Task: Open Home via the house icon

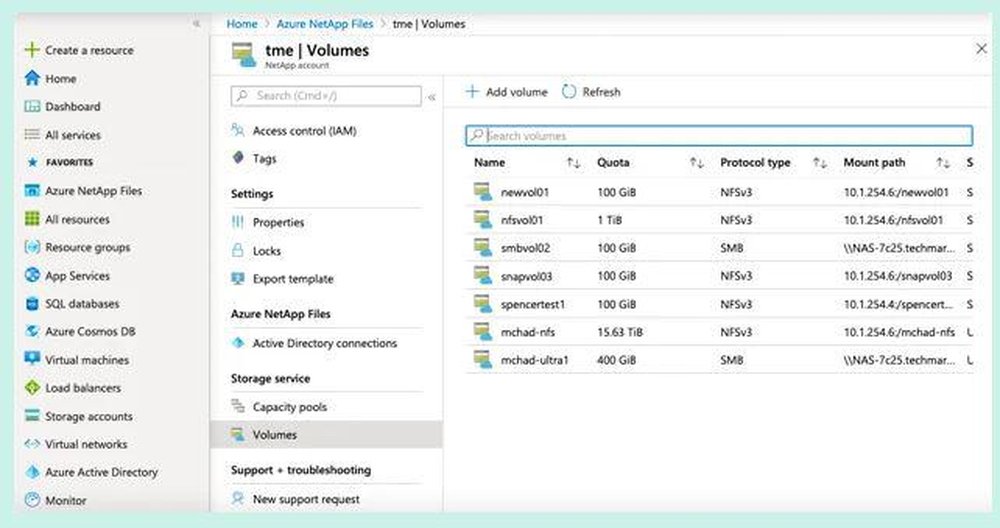Action: [32, 78]
